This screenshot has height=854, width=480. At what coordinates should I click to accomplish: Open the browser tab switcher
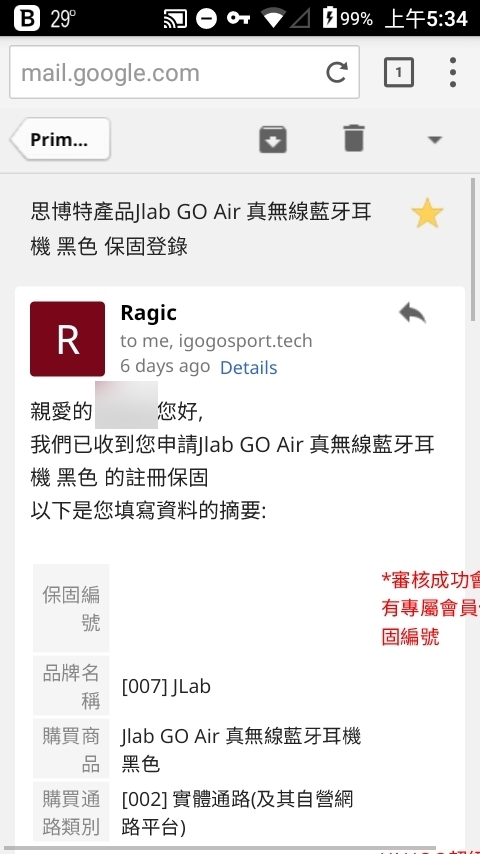click(399, 72)
